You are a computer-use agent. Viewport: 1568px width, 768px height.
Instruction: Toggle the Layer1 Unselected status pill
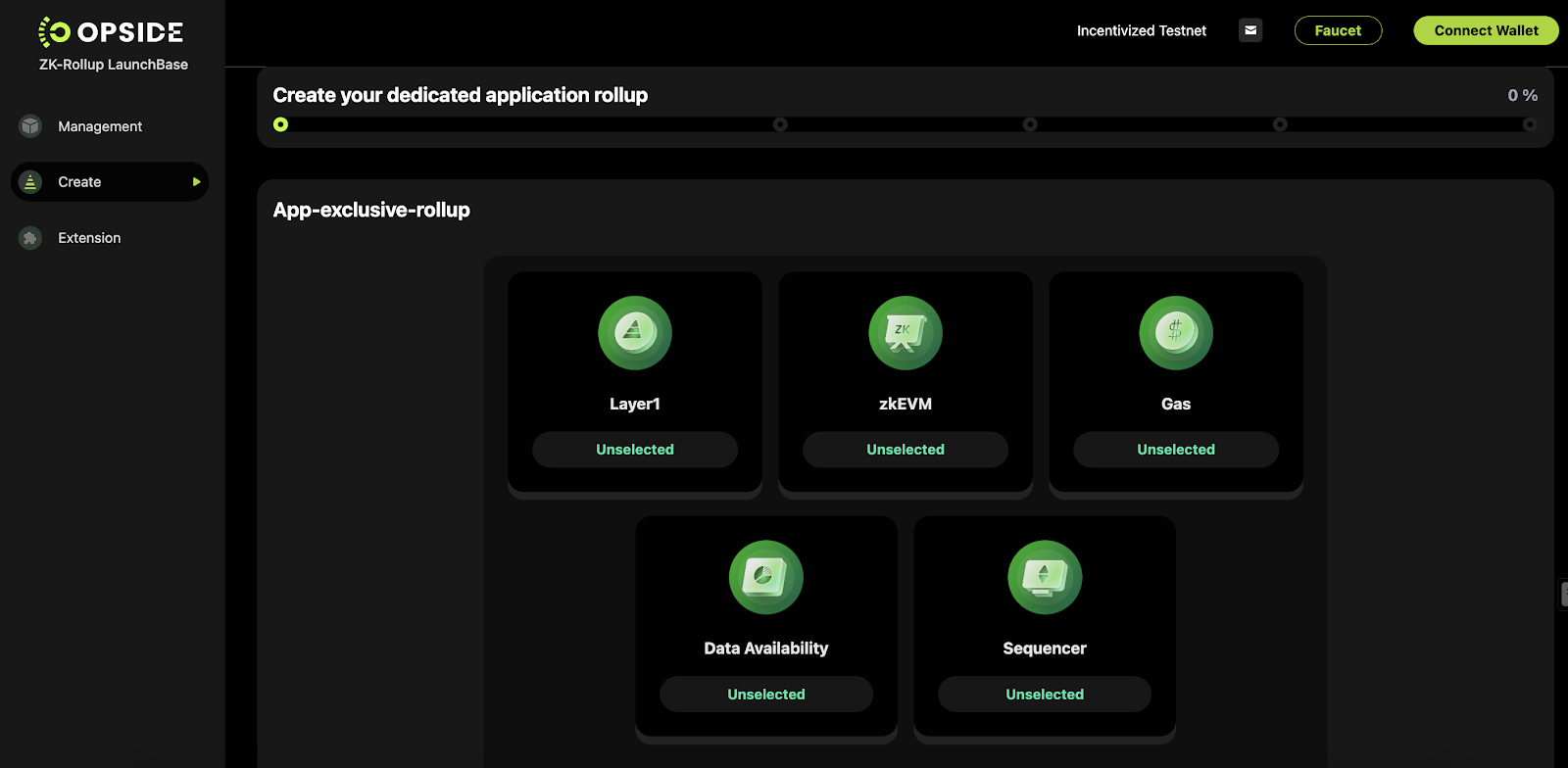pyautogui.click(x=635, y=450)
